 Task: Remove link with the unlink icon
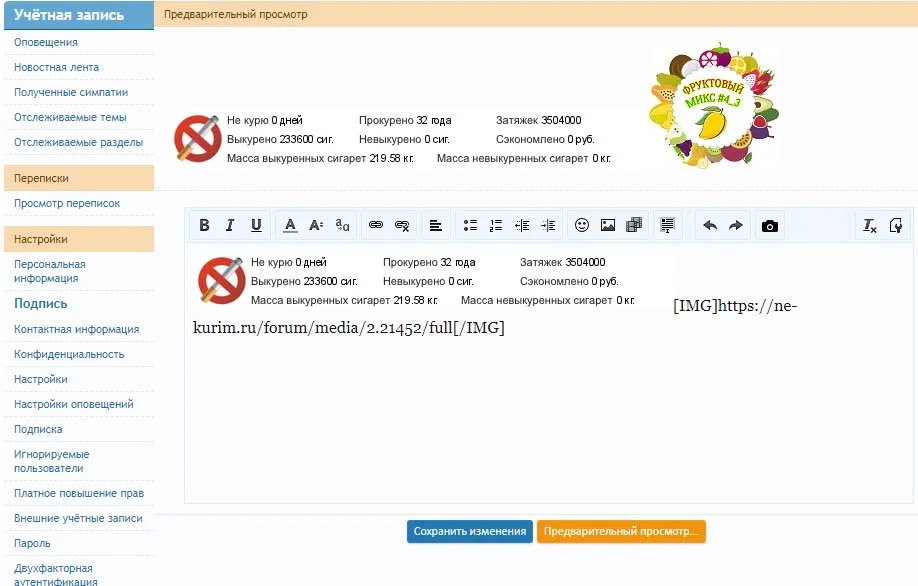pyautogui.click(x=402, y=225)
